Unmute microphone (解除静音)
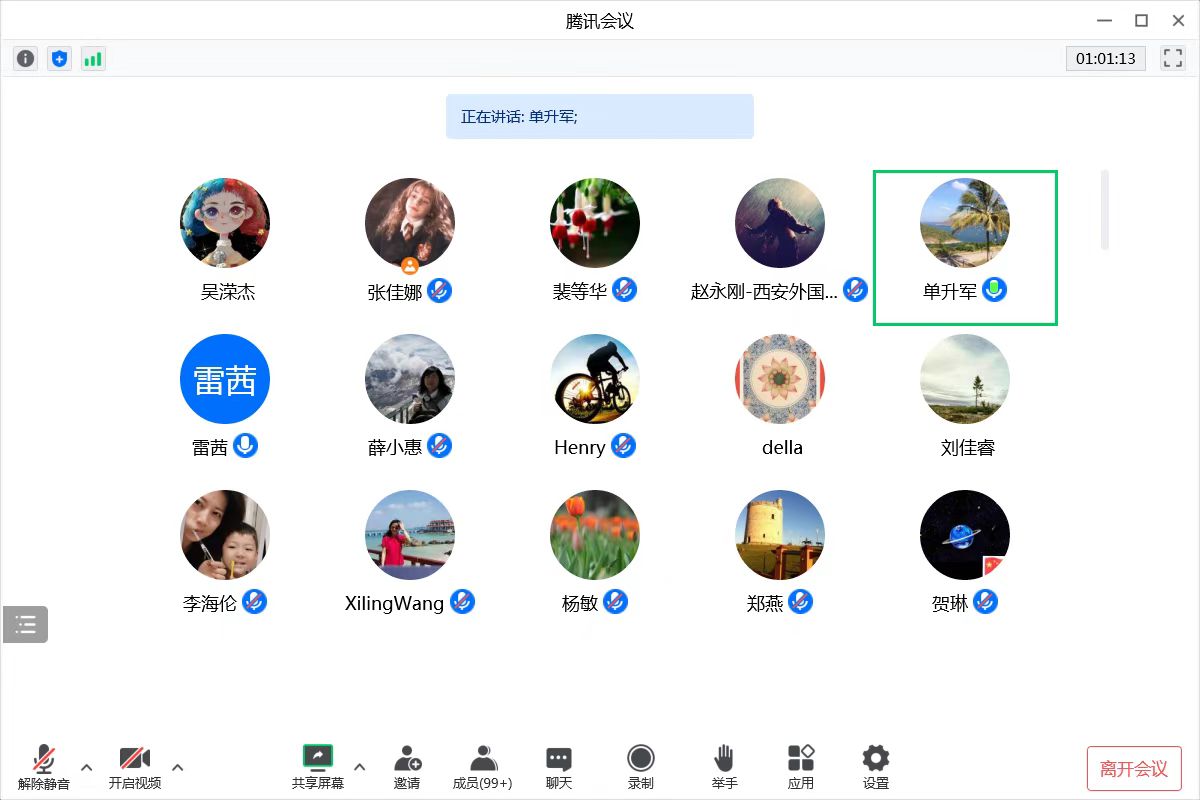Viewport: 1200px width, 800px height. point(44,767)
